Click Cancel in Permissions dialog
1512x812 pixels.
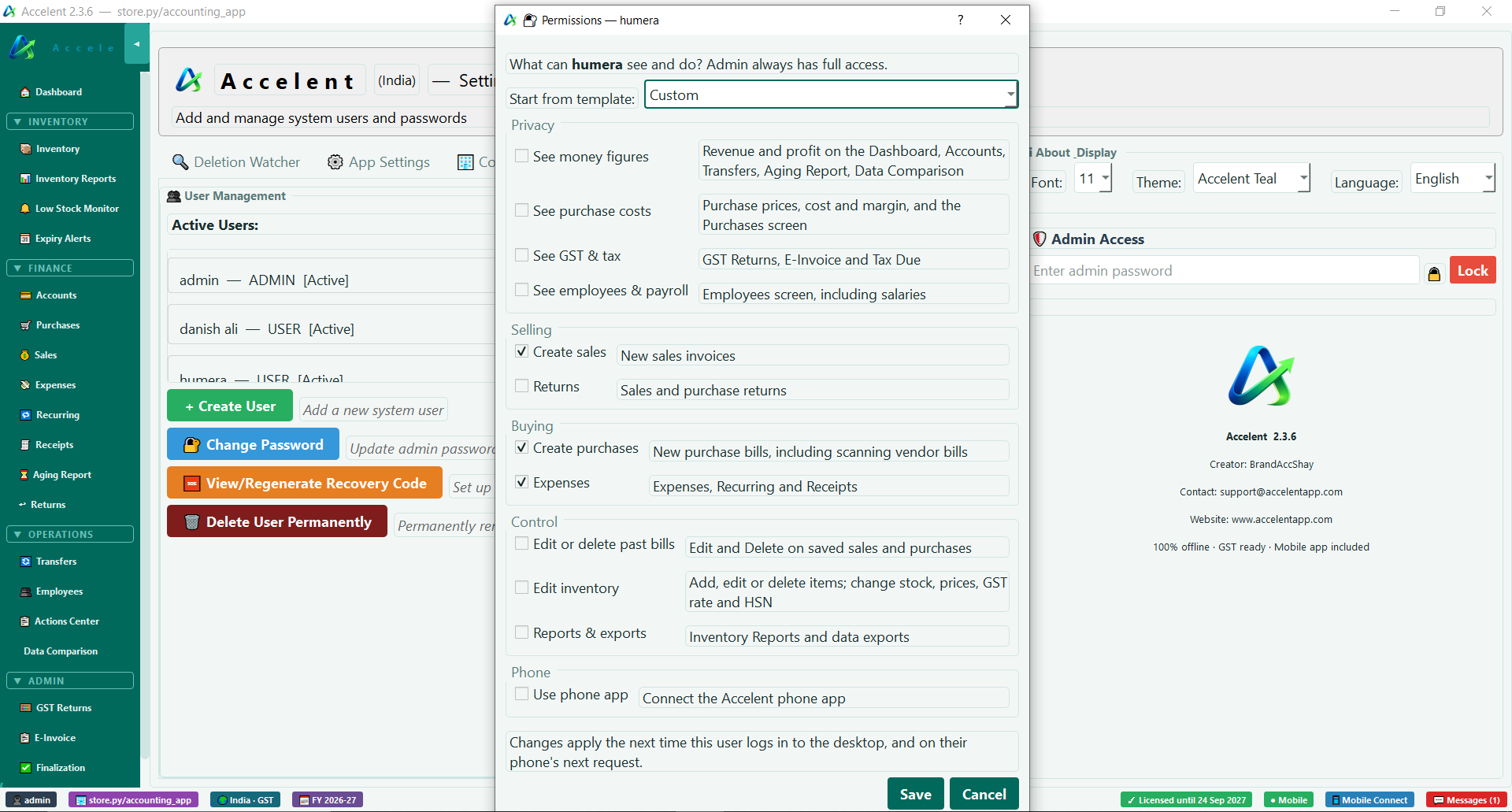tap(984, 794)
